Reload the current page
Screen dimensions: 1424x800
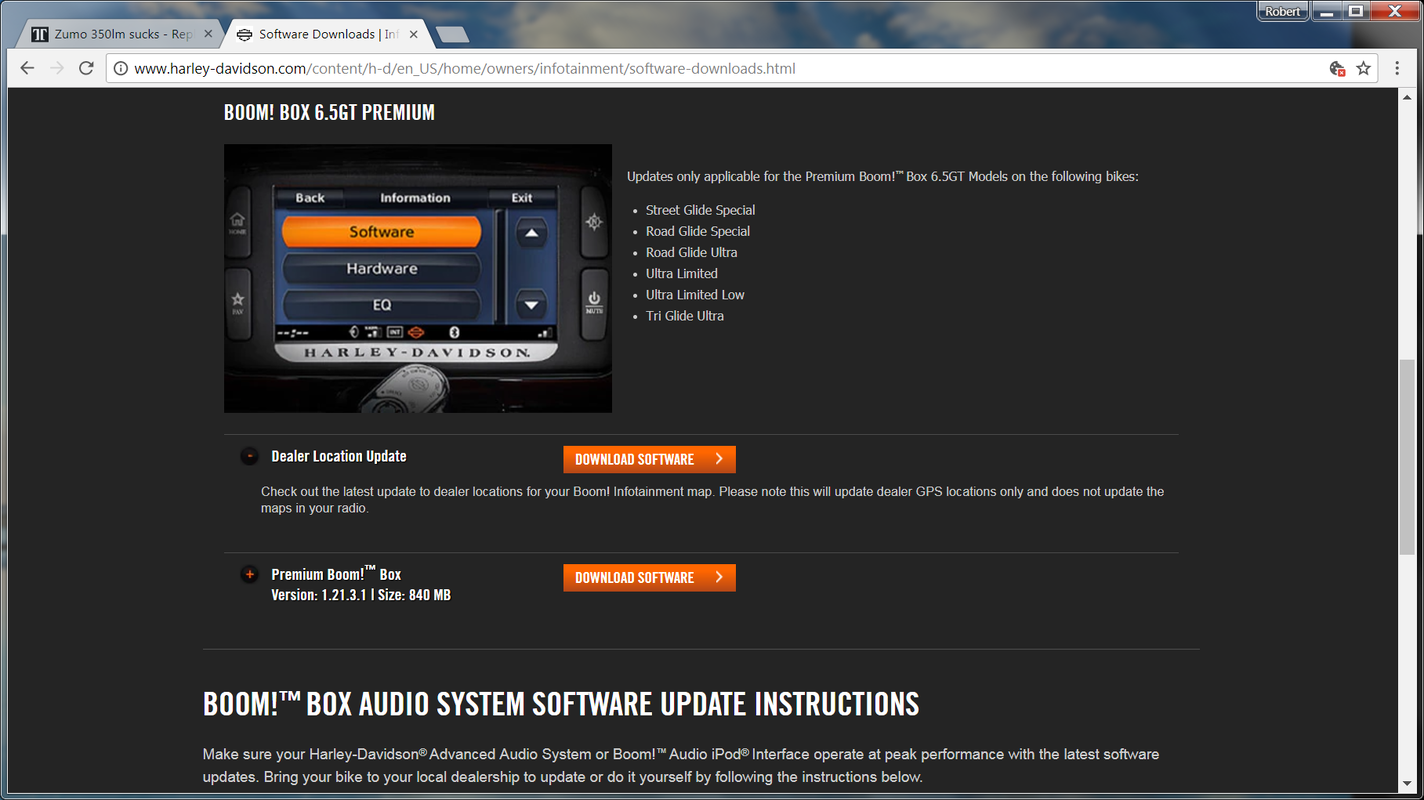click(x=86, y=68)
